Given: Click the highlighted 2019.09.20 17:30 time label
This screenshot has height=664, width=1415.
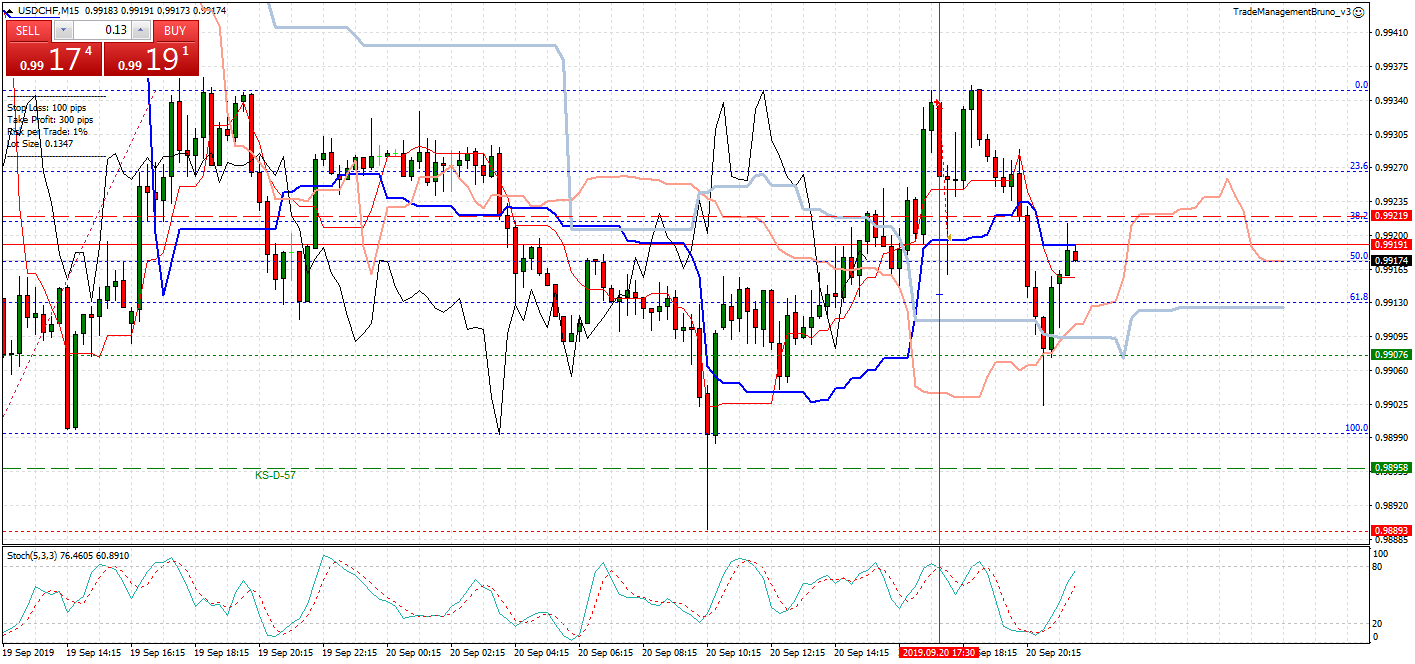Looking at the screenshot, I should [939, 652].
